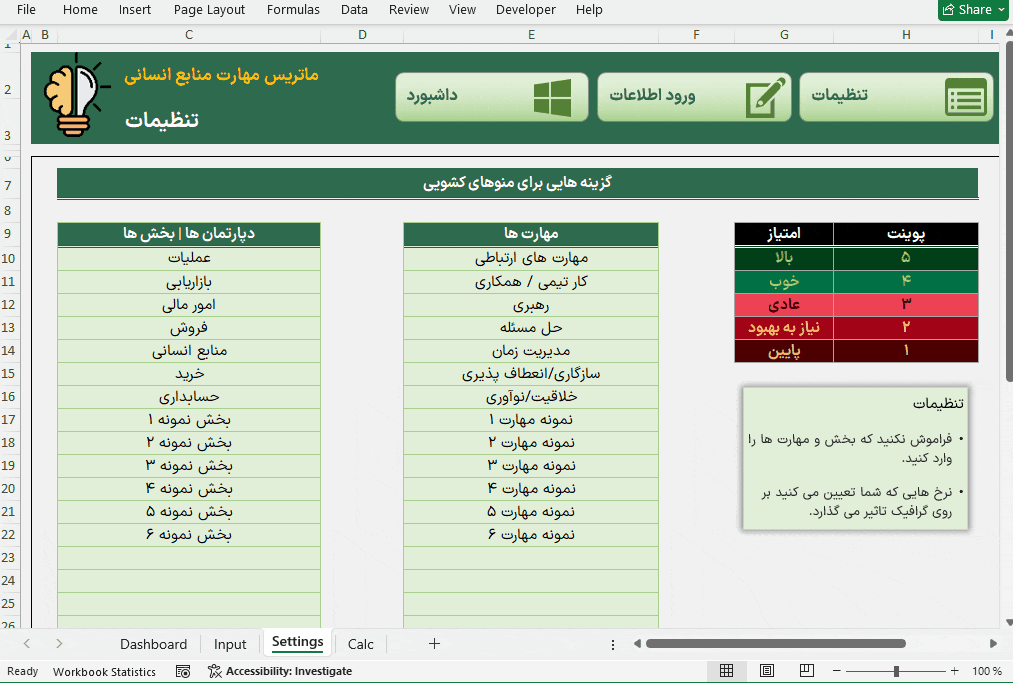Select the رهبری skill cell
Image resolution: width=1013 pixels, height=683 pixels.
[531, 305]
